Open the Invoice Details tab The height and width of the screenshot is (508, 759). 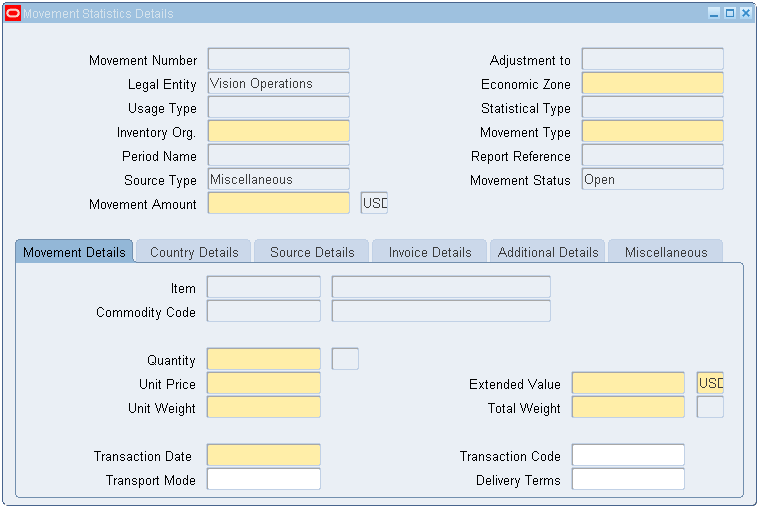[430, 252]
